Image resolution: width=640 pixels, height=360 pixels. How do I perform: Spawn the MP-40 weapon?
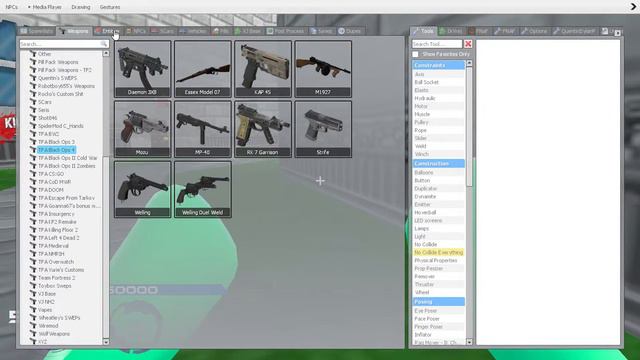tap(202, 129)
